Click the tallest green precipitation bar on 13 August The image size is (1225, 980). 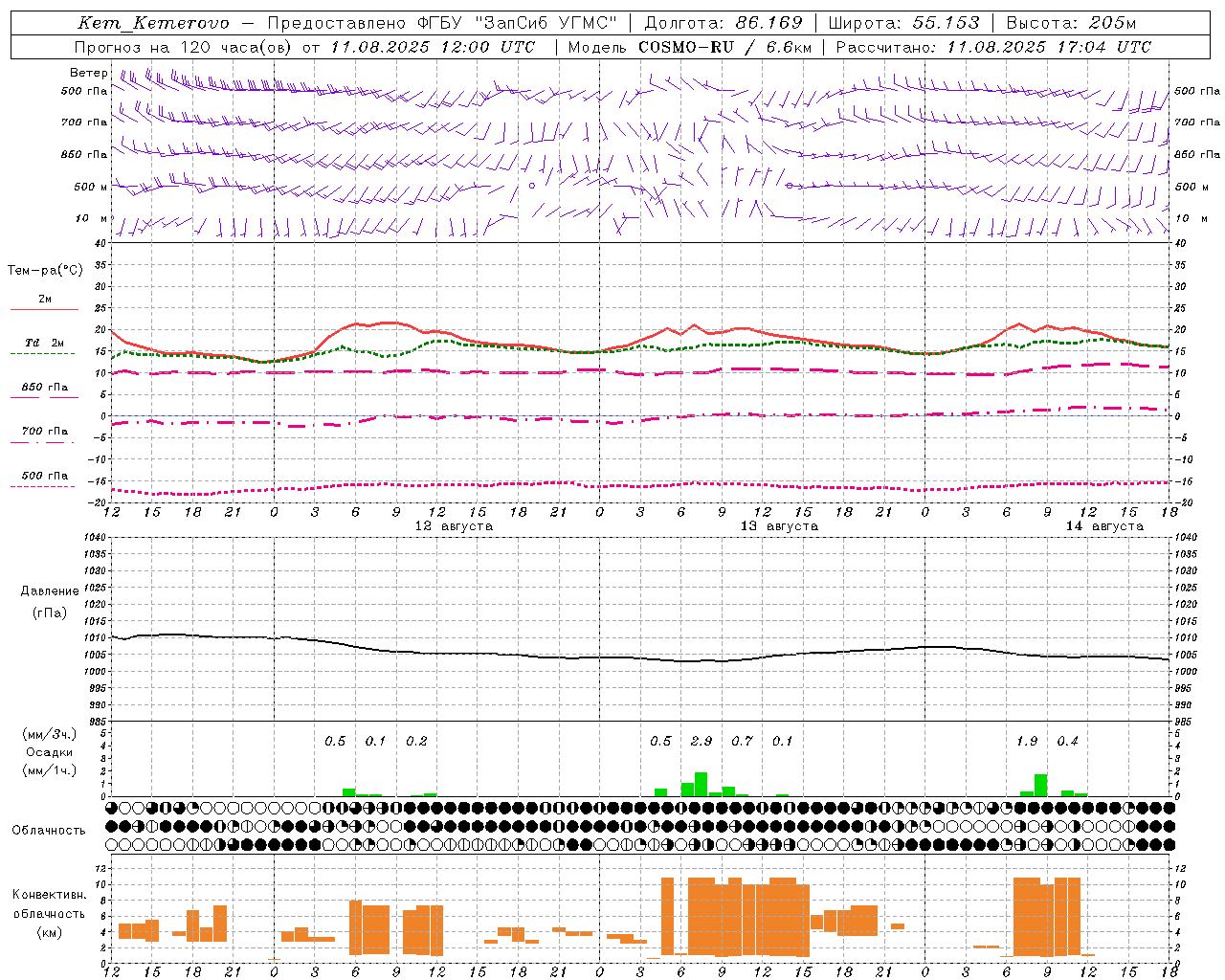[x=702, y=785]
